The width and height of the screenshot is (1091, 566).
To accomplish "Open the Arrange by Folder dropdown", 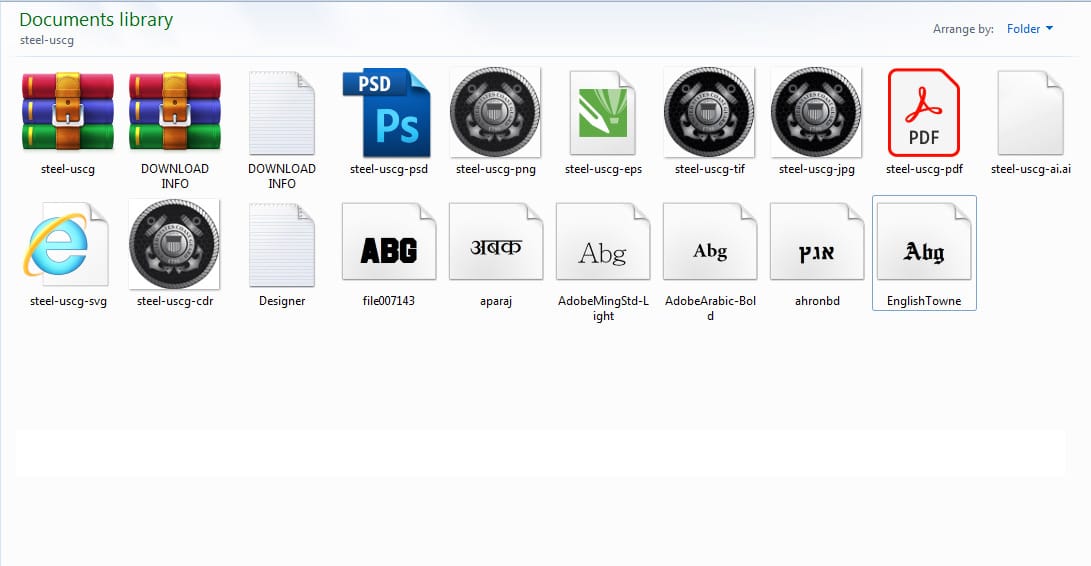I will click(1030, 29).
